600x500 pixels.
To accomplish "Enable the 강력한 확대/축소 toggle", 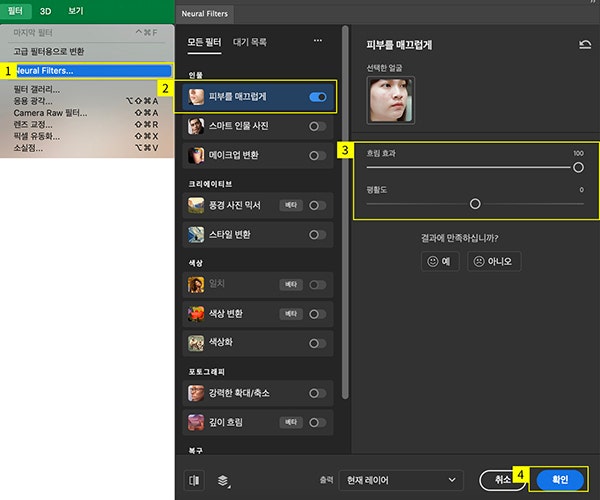I will 318,393.
